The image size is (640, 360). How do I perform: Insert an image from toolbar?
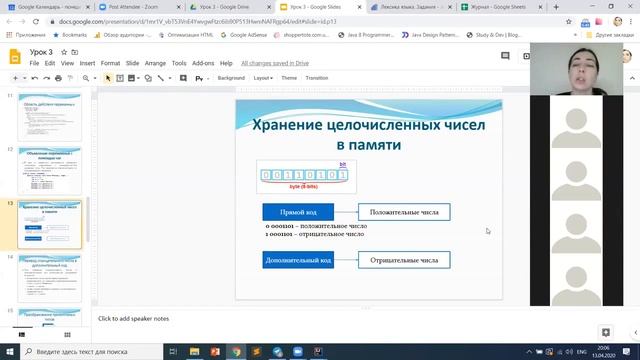point(131,78)
